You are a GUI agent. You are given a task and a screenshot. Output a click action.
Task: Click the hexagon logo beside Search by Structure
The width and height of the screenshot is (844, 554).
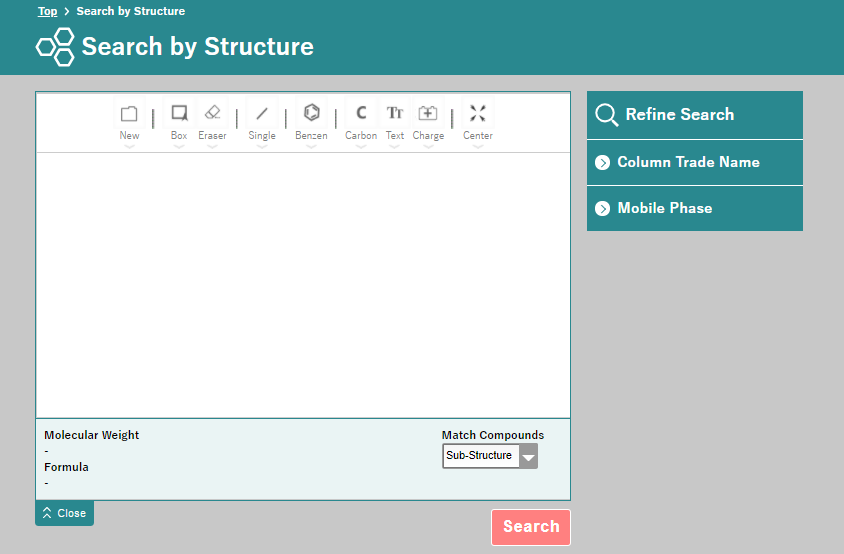55,47
